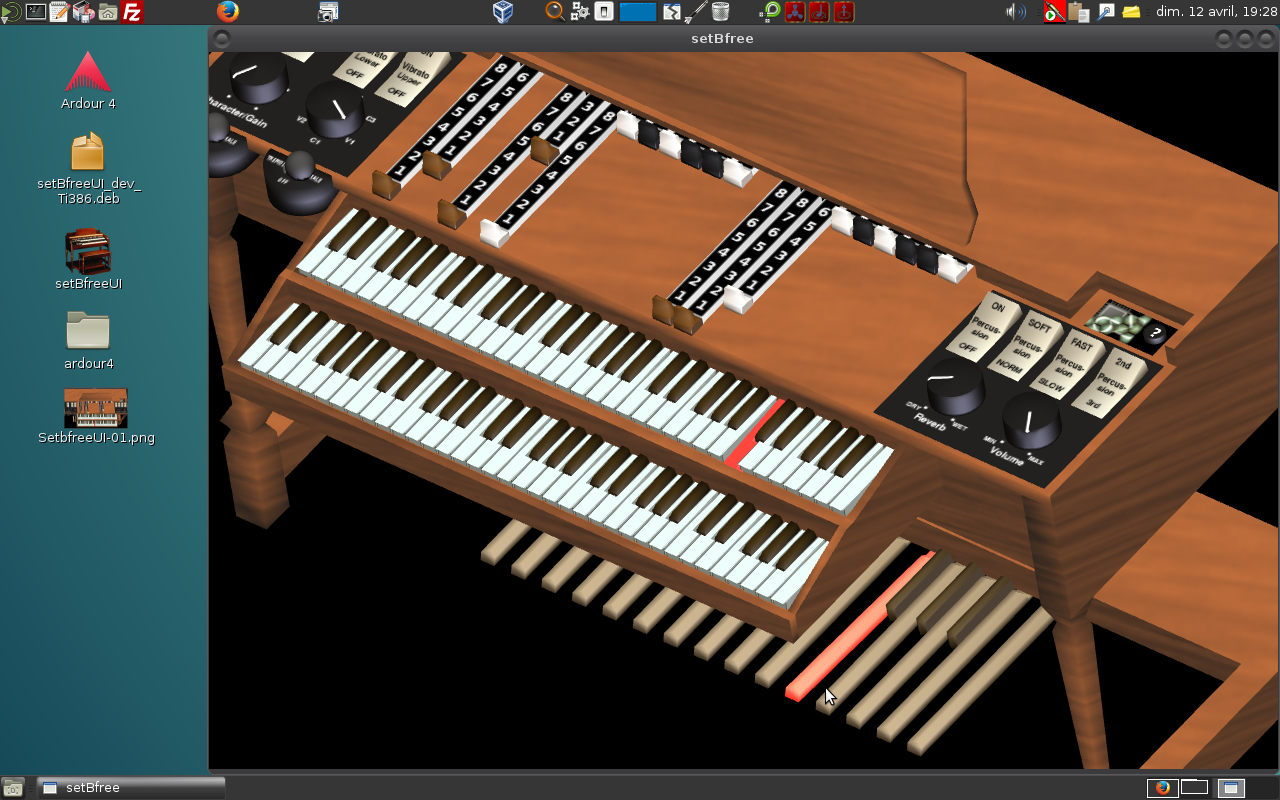This screenshot has height=800, width=1280.
Task: Select the ardour4 folder on the desktop
Action: click(88, 340)
